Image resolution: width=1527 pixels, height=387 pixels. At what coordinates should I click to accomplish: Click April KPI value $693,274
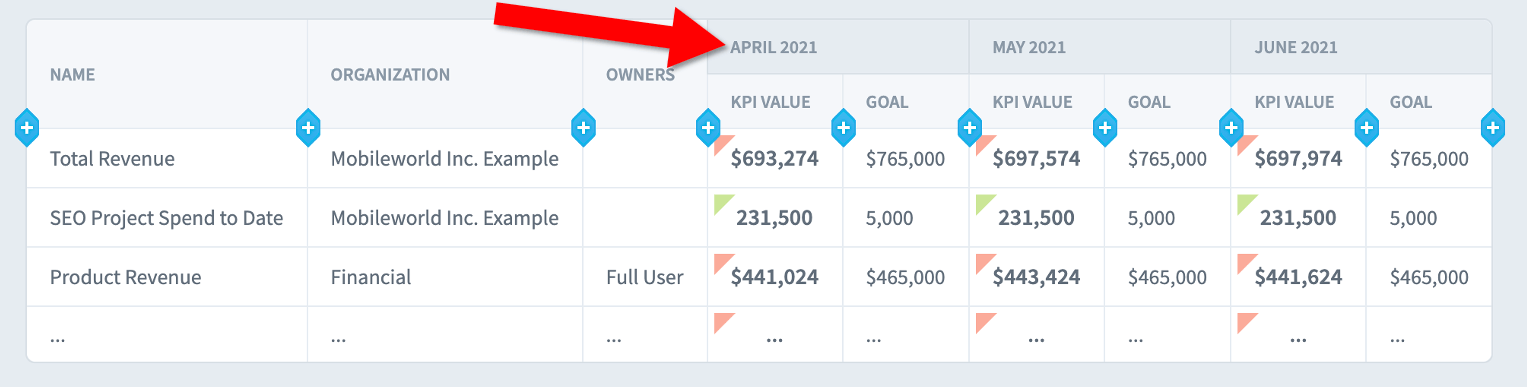775,158
